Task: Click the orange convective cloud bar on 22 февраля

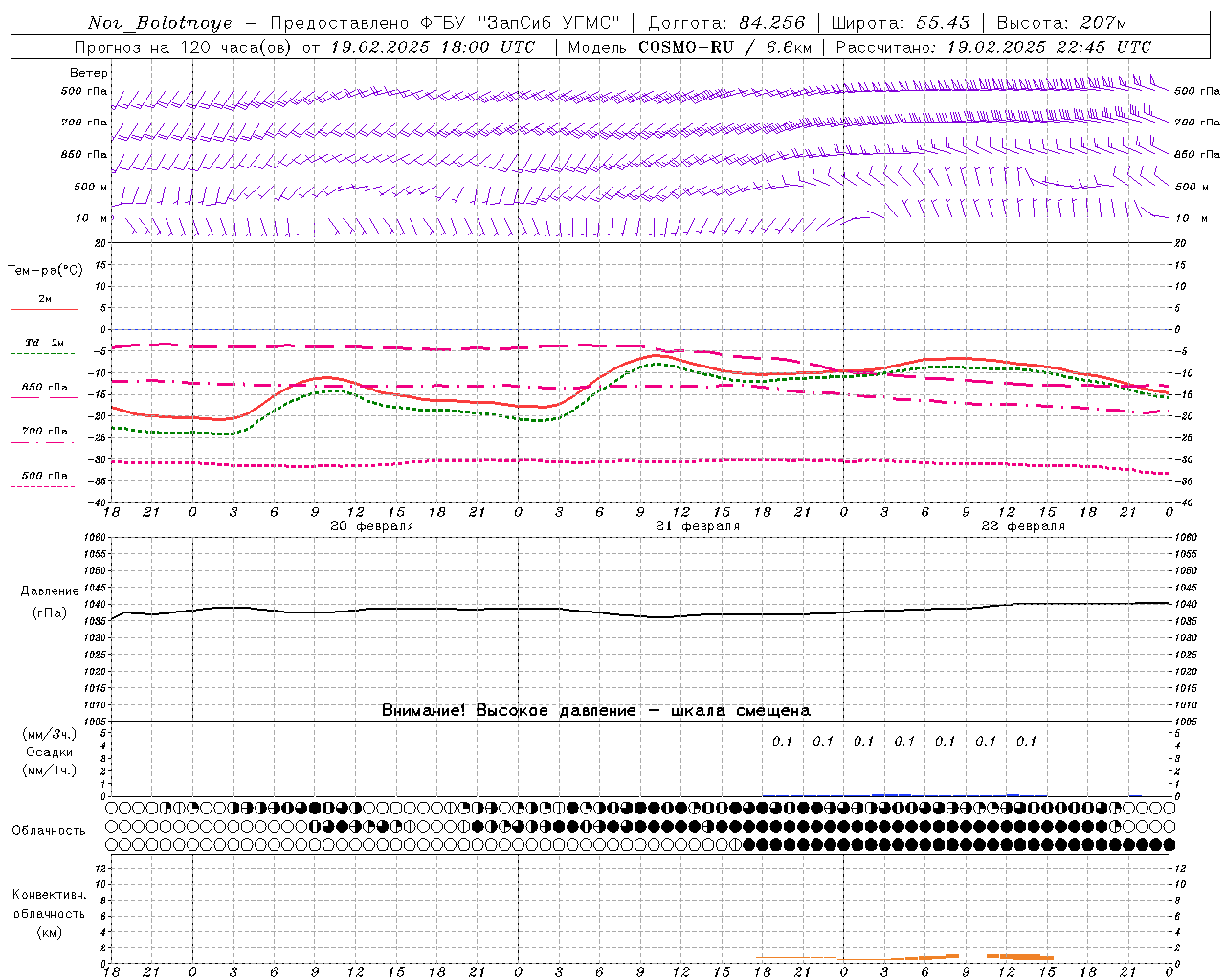Action: 1019,955
